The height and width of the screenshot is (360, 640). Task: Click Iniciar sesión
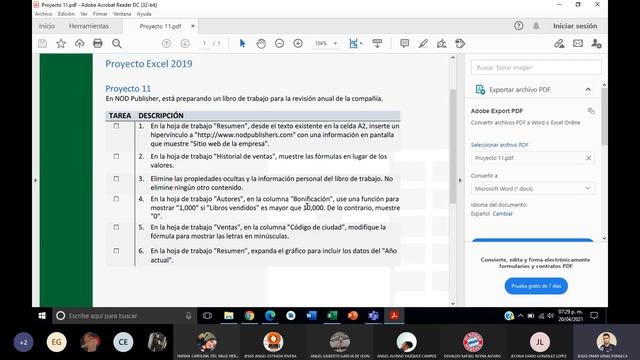tap(575, 26)
